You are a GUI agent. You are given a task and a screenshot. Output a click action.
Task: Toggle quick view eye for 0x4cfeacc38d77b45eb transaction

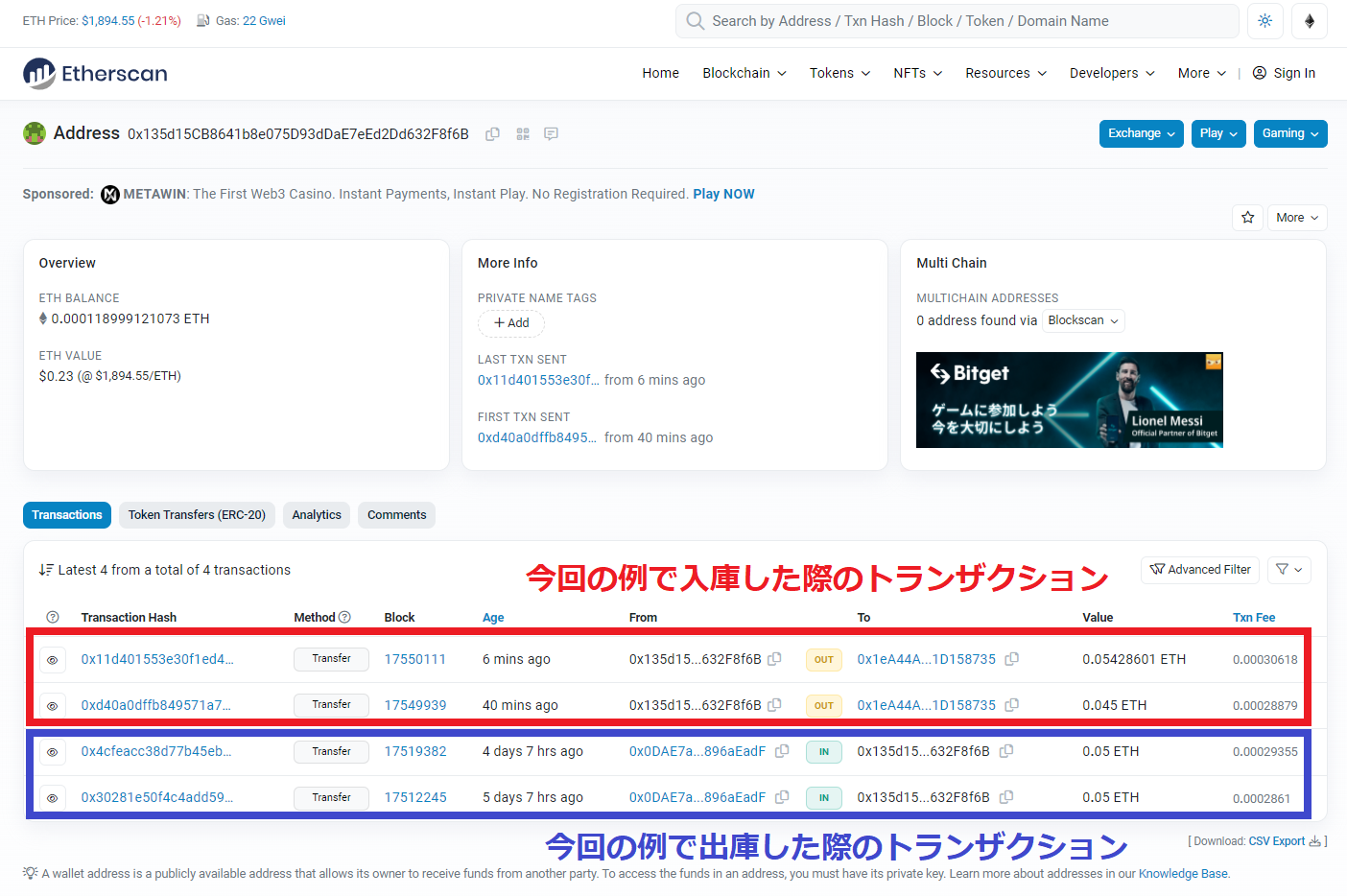click(53, 752)
